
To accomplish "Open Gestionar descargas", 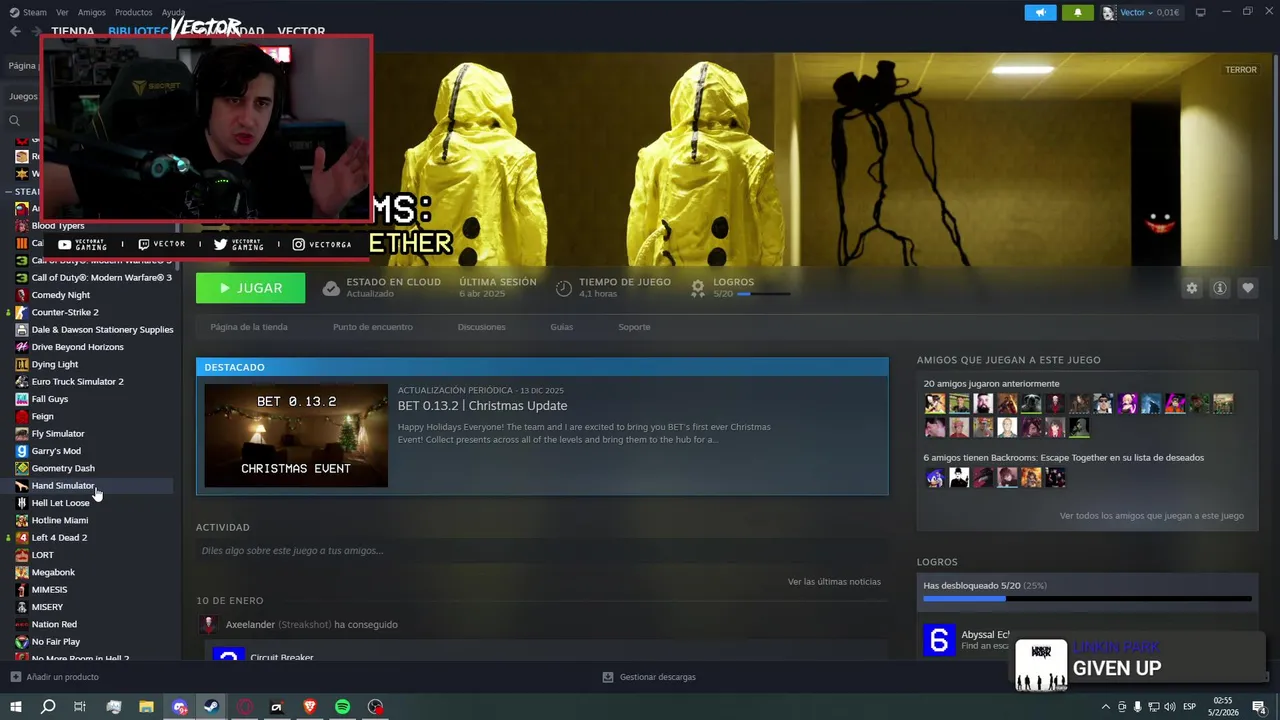I will pyautogui.click(x=649, y=677).
